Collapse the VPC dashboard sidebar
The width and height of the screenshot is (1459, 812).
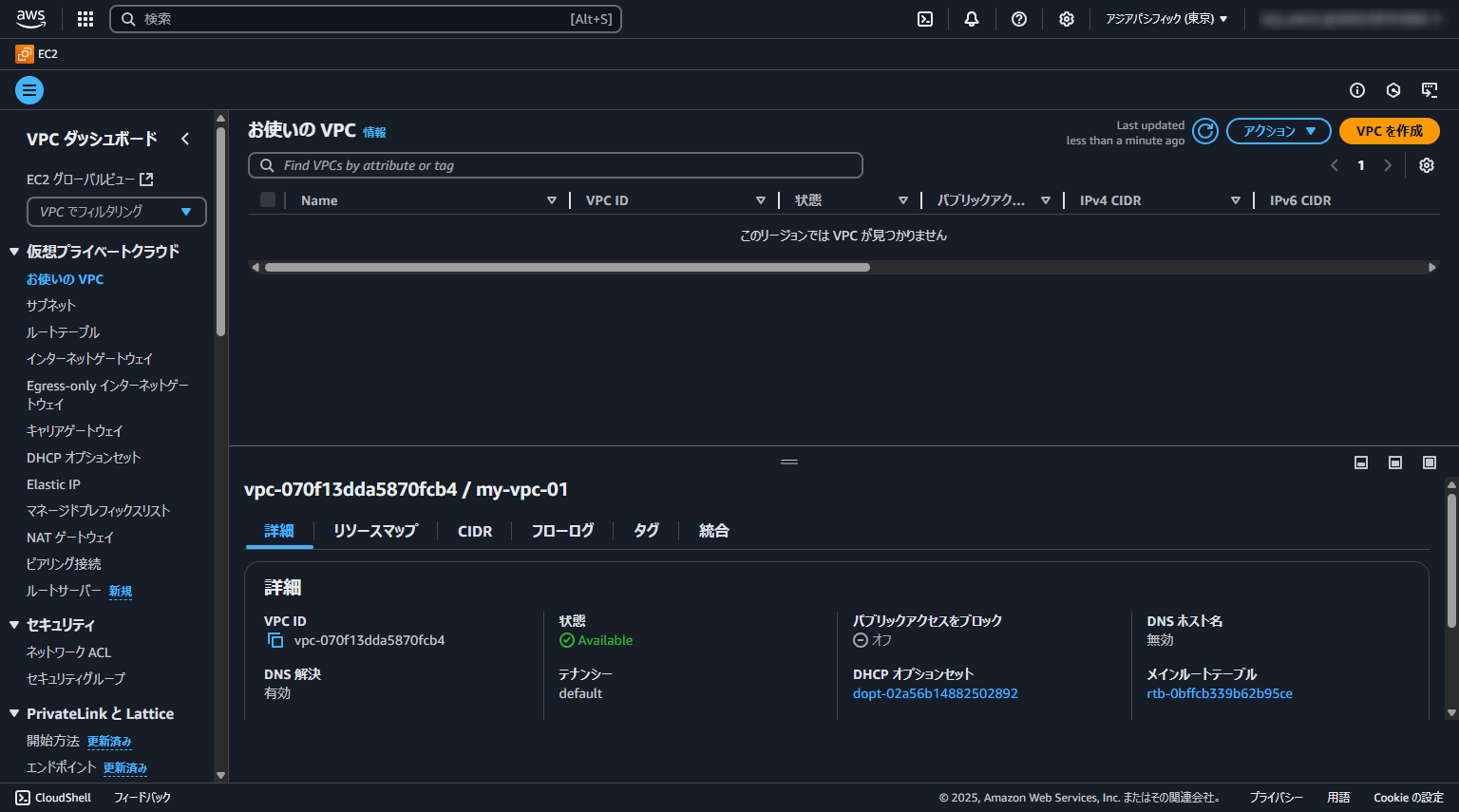[185, 139]
